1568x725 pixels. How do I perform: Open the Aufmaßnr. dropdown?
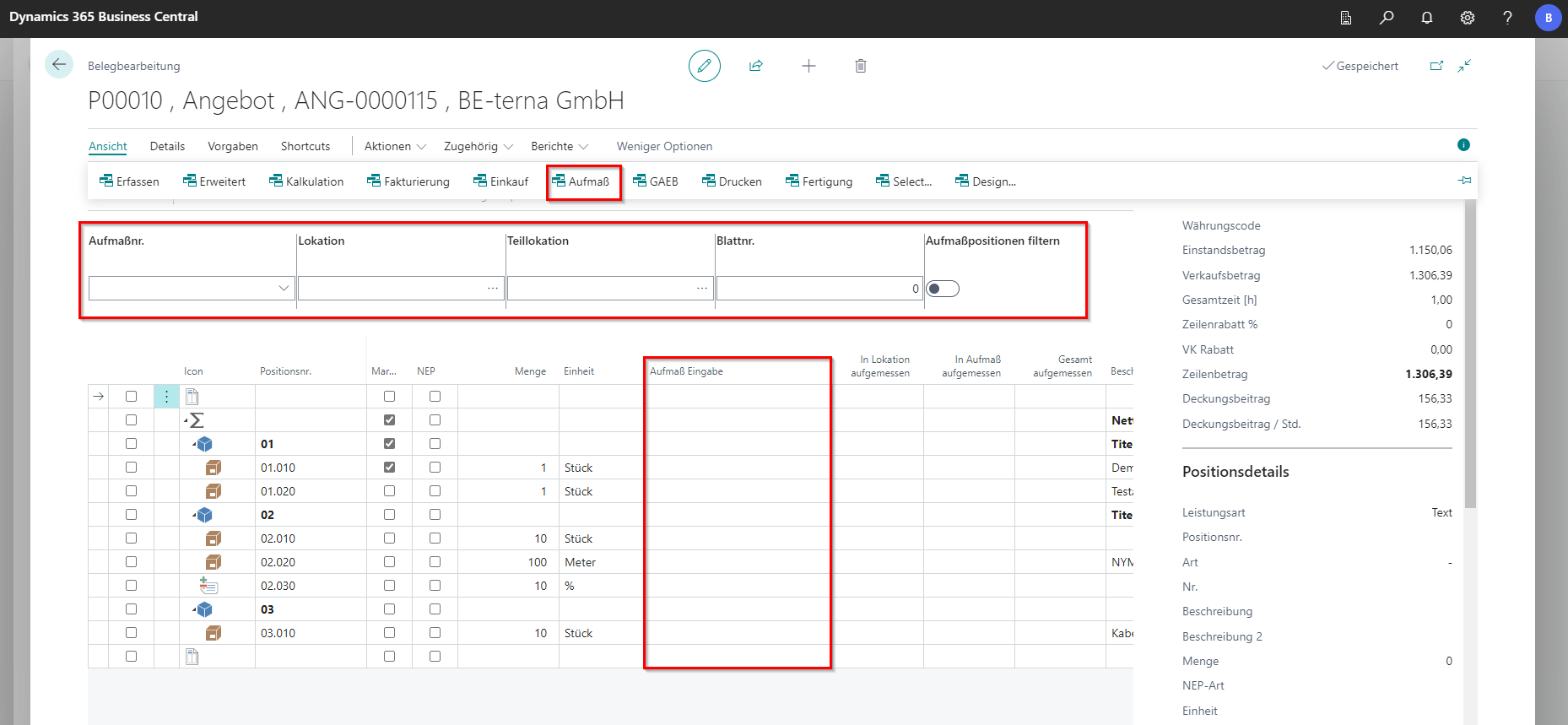pos(284,289)
